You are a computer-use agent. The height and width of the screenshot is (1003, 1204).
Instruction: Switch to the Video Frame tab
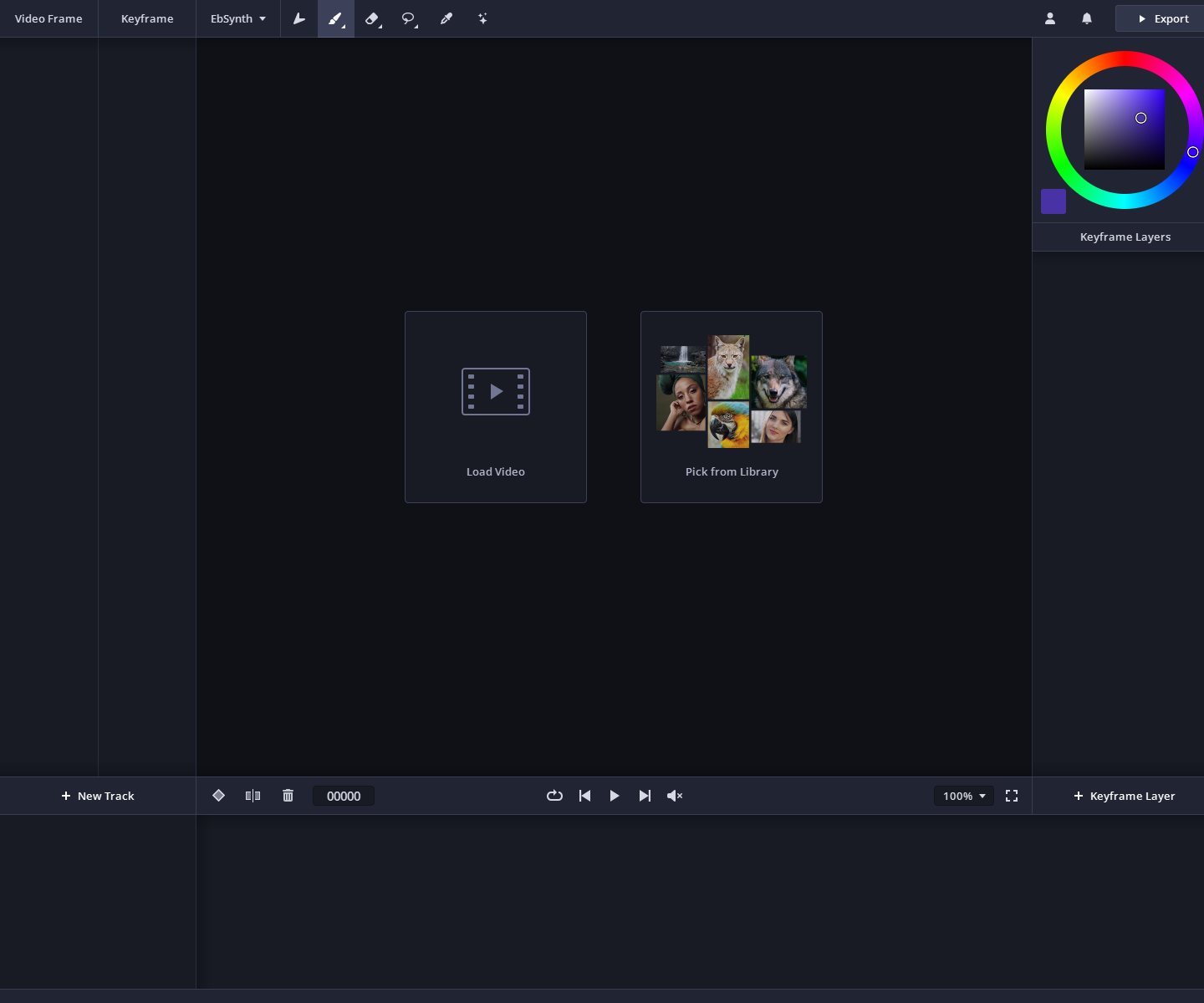[48, 18]
